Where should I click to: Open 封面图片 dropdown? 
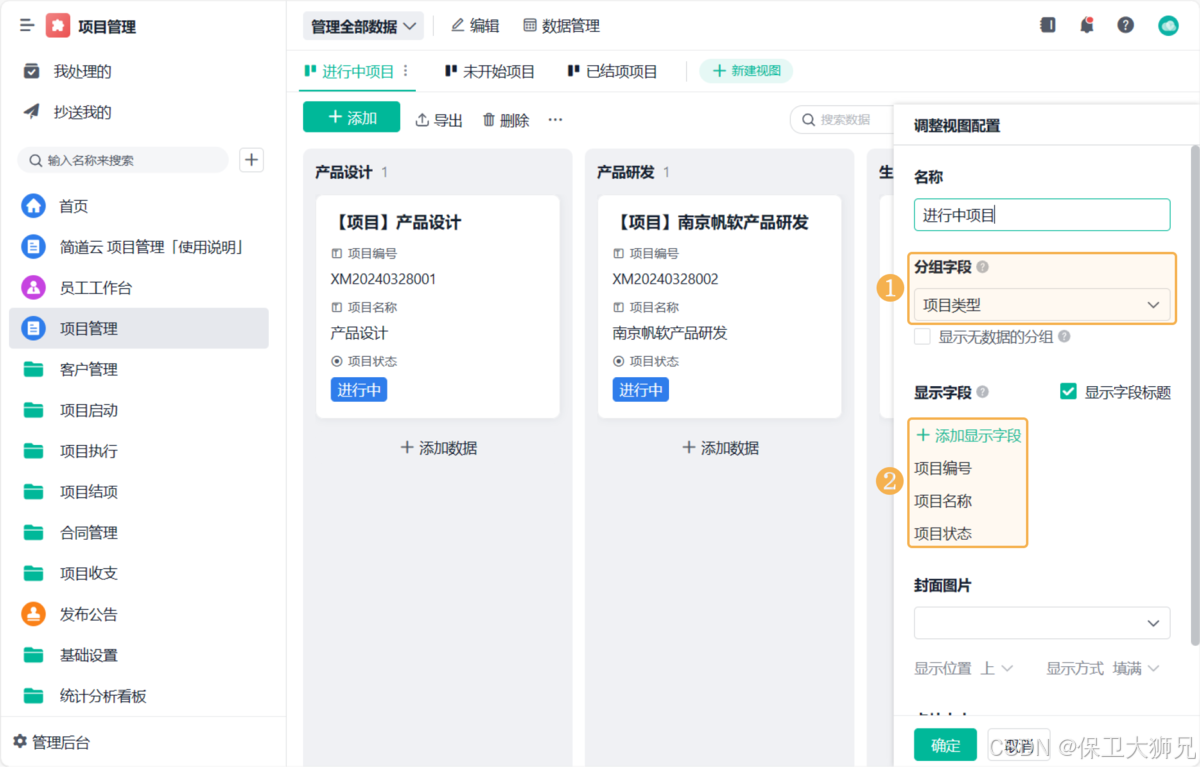pos(1042,622)
